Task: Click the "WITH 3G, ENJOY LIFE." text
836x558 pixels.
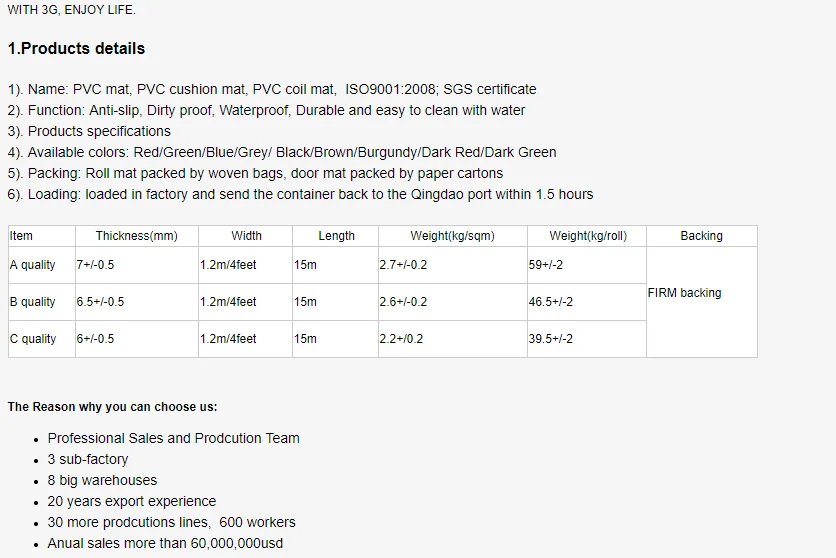Action: (x=72, y=10)
